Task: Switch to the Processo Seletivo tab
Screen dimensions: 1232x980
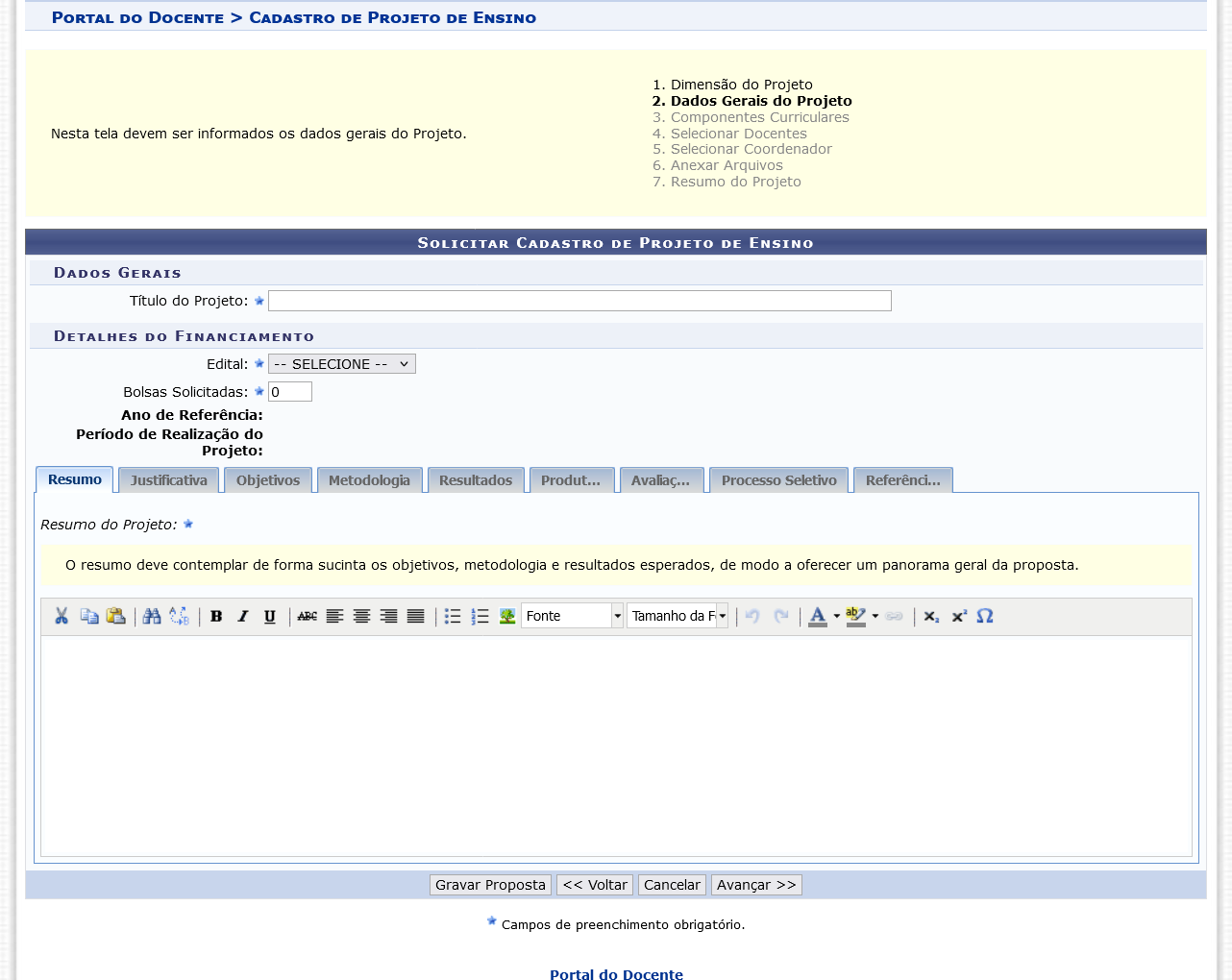Action: tap(779, 480)
